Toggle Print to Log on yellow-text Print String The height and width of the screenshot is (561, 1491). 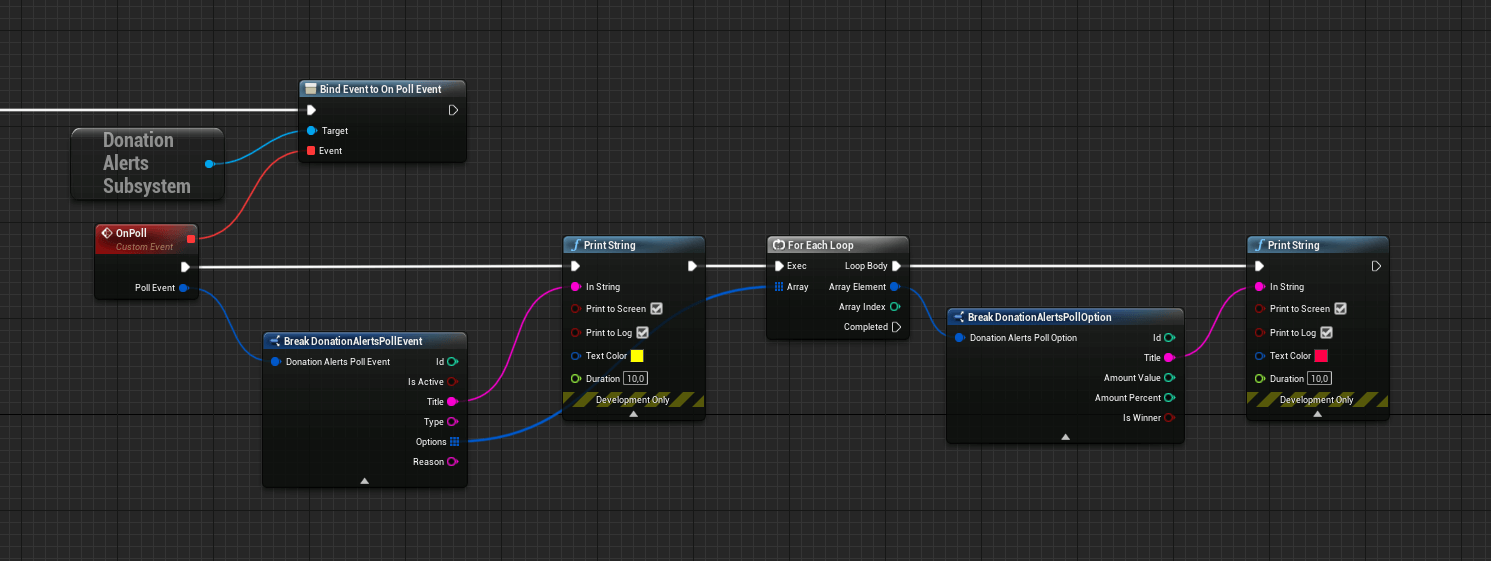(642, 333)
